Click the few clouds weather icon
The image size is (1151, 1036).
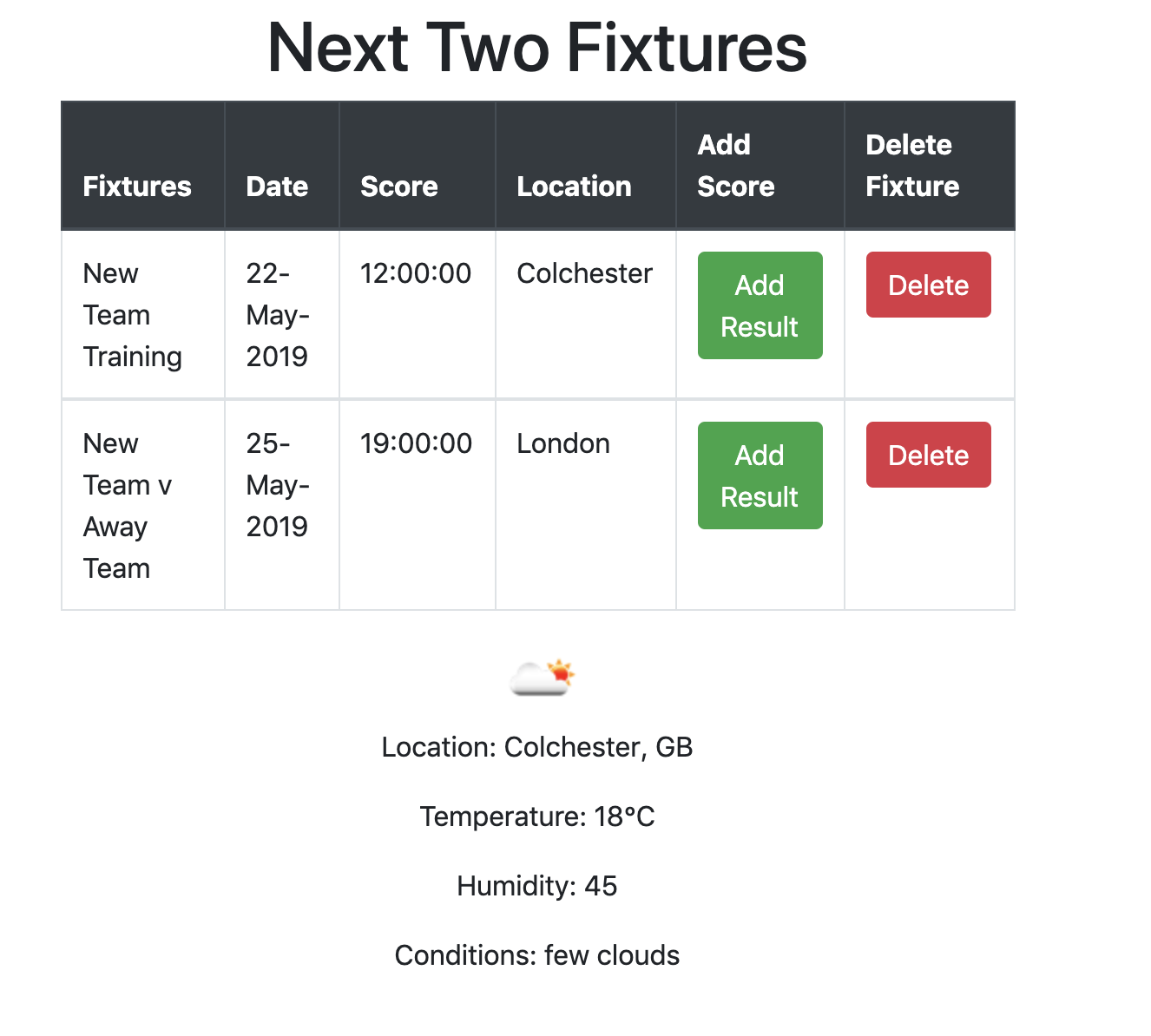tap(543, 678)
